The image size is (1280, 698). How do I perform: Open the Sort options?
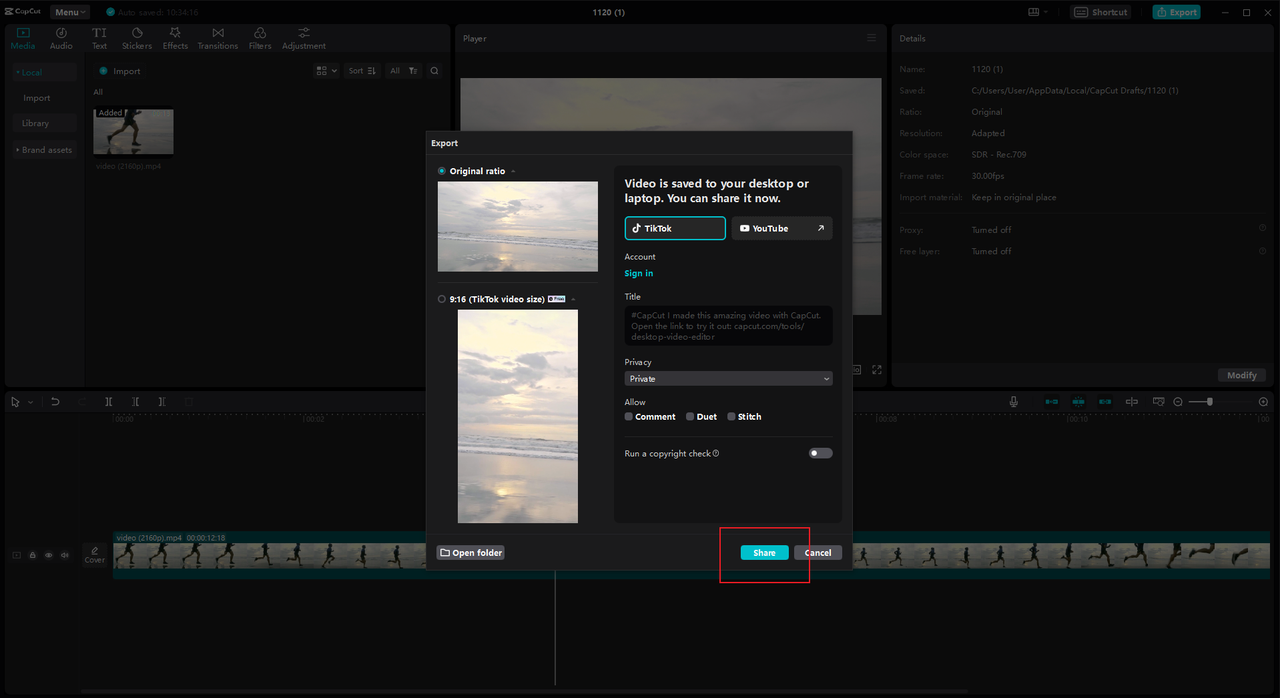(x=362, y=71)
